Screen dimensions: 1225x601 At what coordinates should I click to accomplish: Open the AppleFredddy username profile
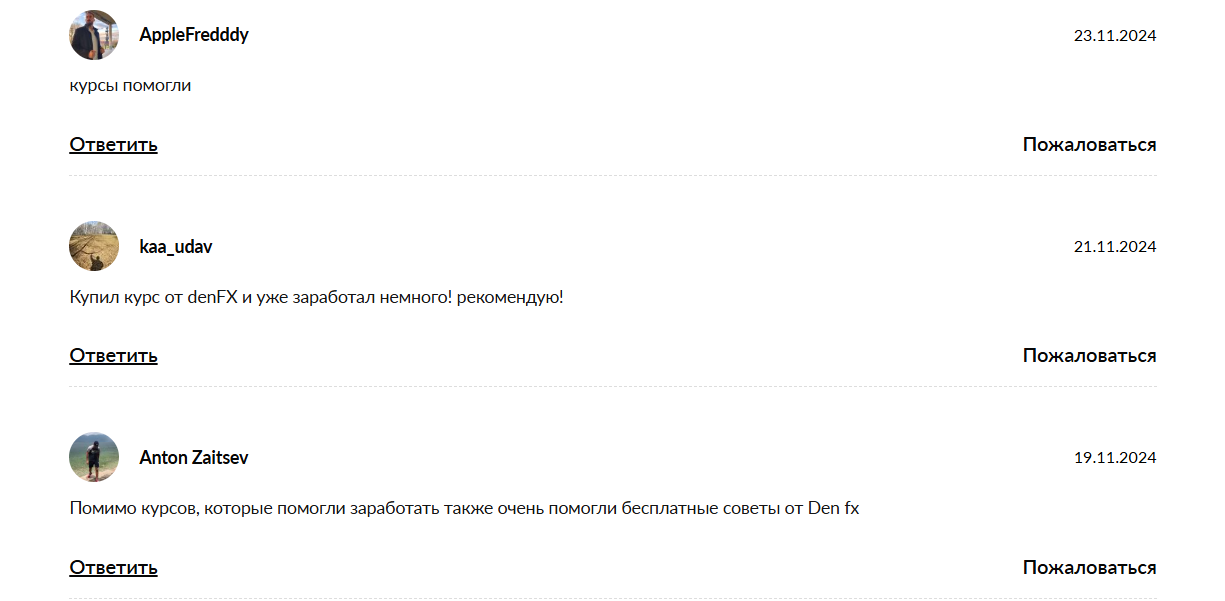(x=194, y=35)
